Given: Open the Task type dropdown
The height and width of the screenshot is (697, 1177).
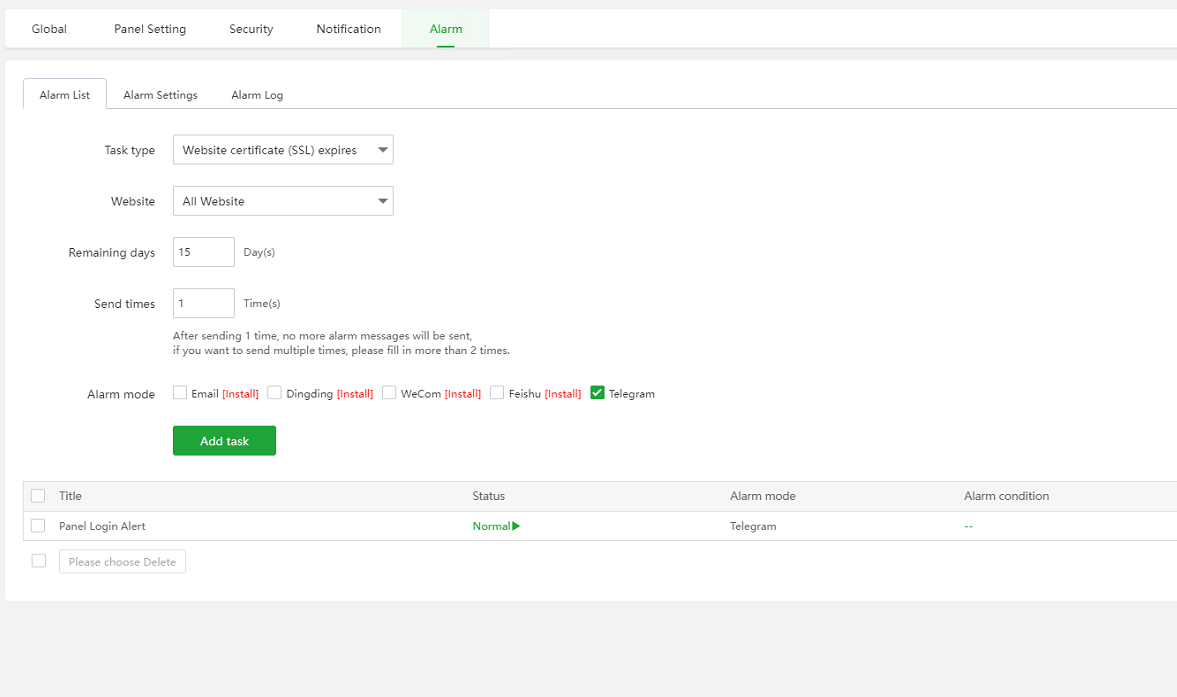Looking at the screenshot, I should point(283,150).
